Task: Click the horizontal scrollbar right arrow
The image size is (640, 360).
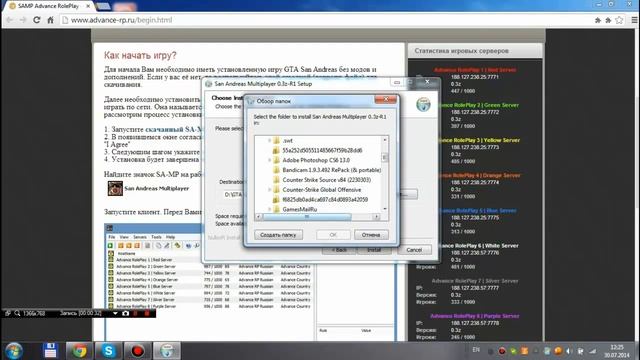Action: coord(377,217)
